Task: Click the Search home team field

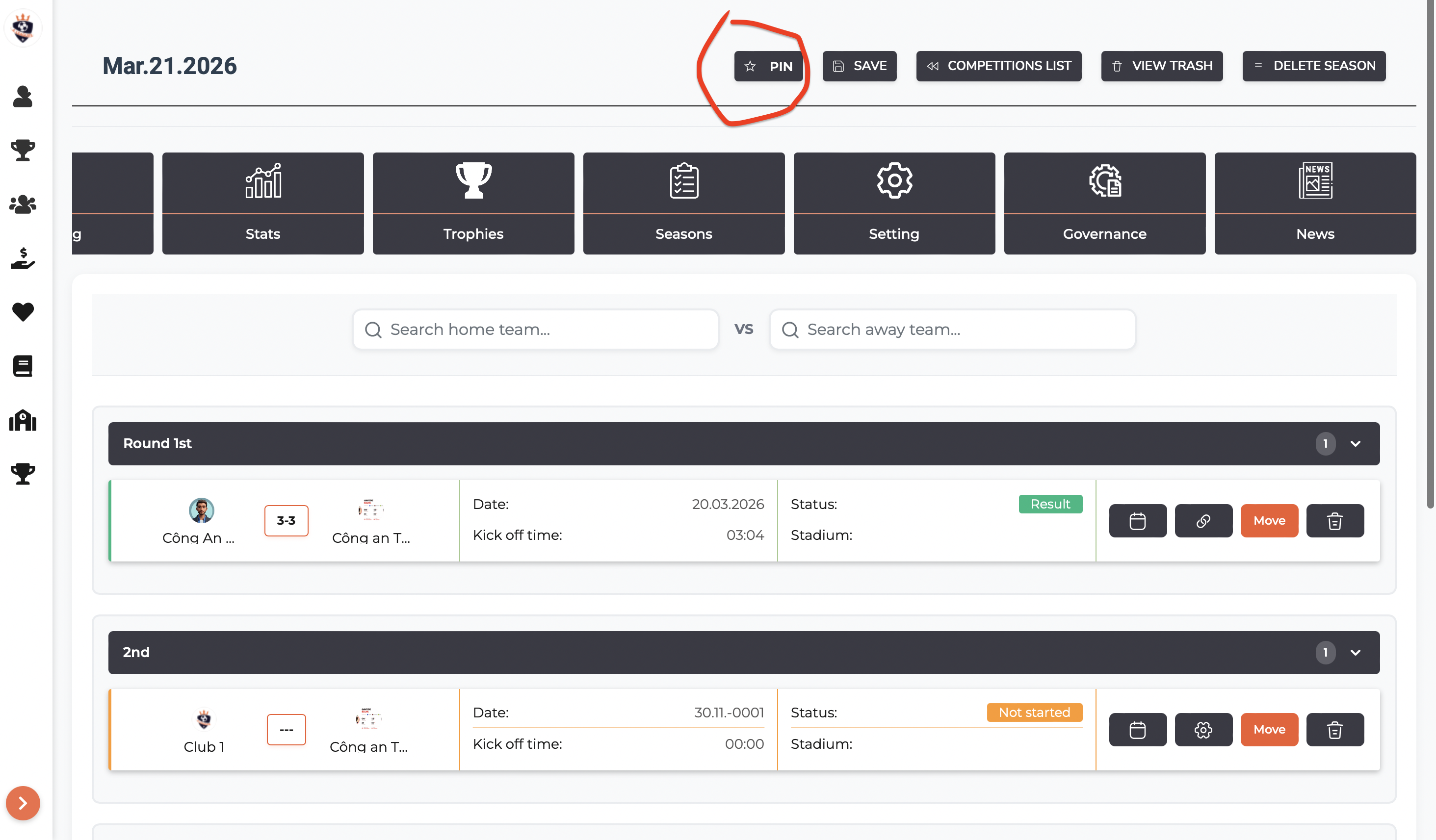Action: (536, 329)
